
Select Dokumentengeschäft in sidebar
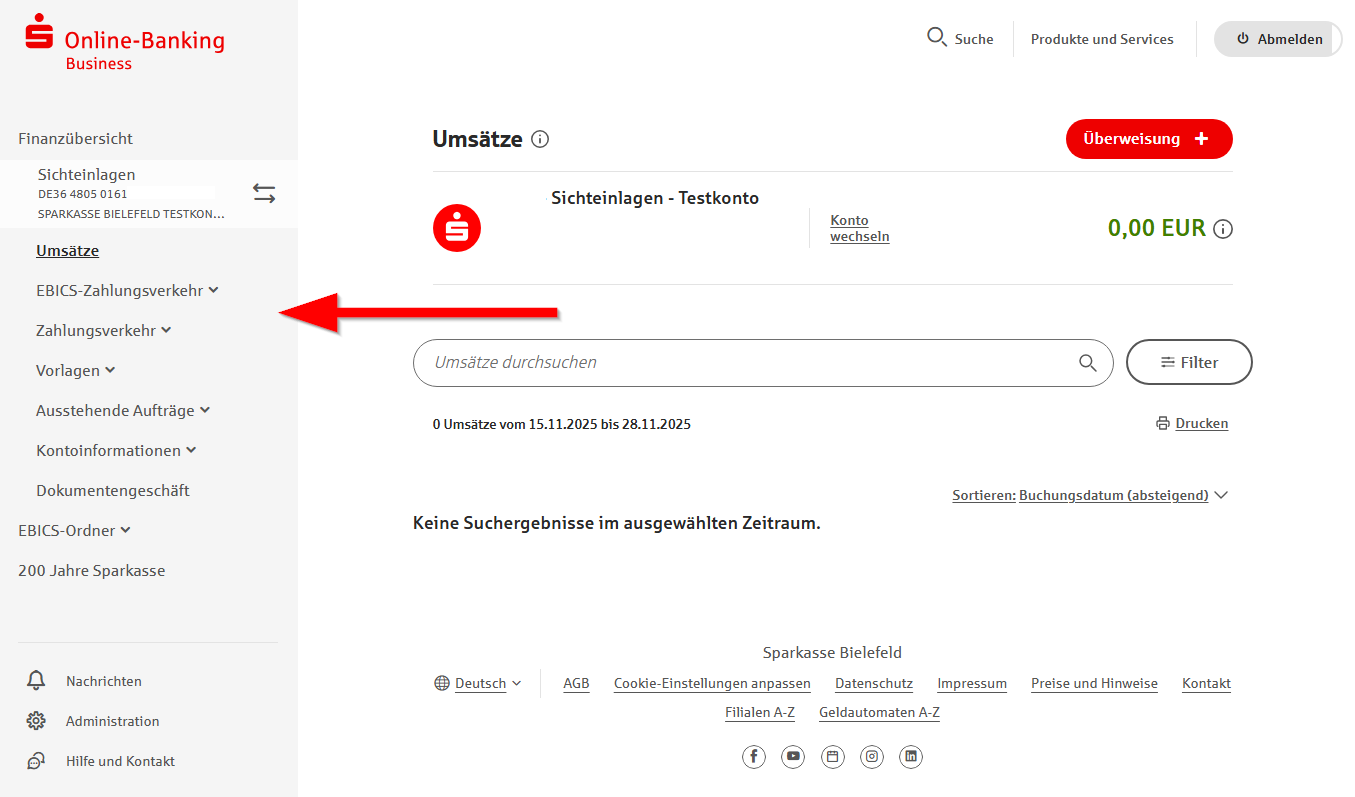tap(112, 491)
